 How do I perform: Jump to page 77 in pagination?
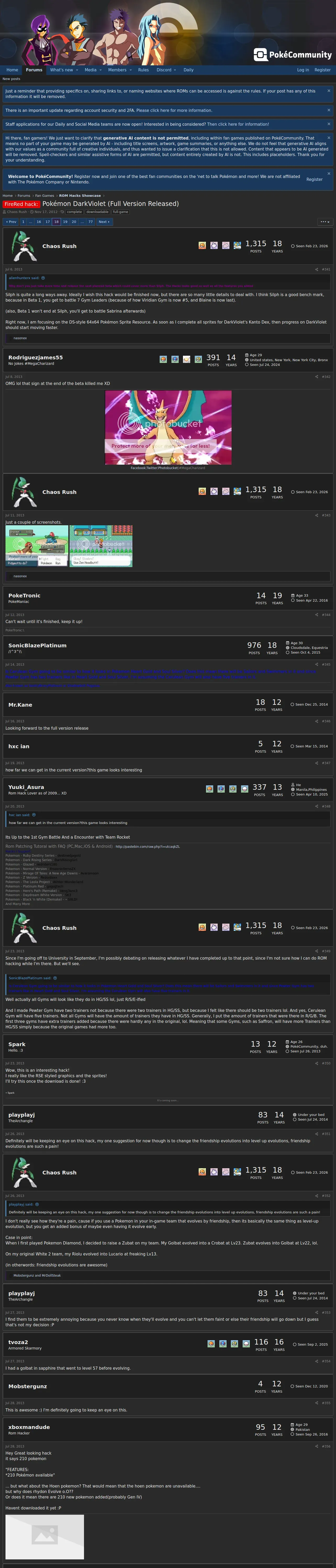pyautogui.click(x=91, y=222)
